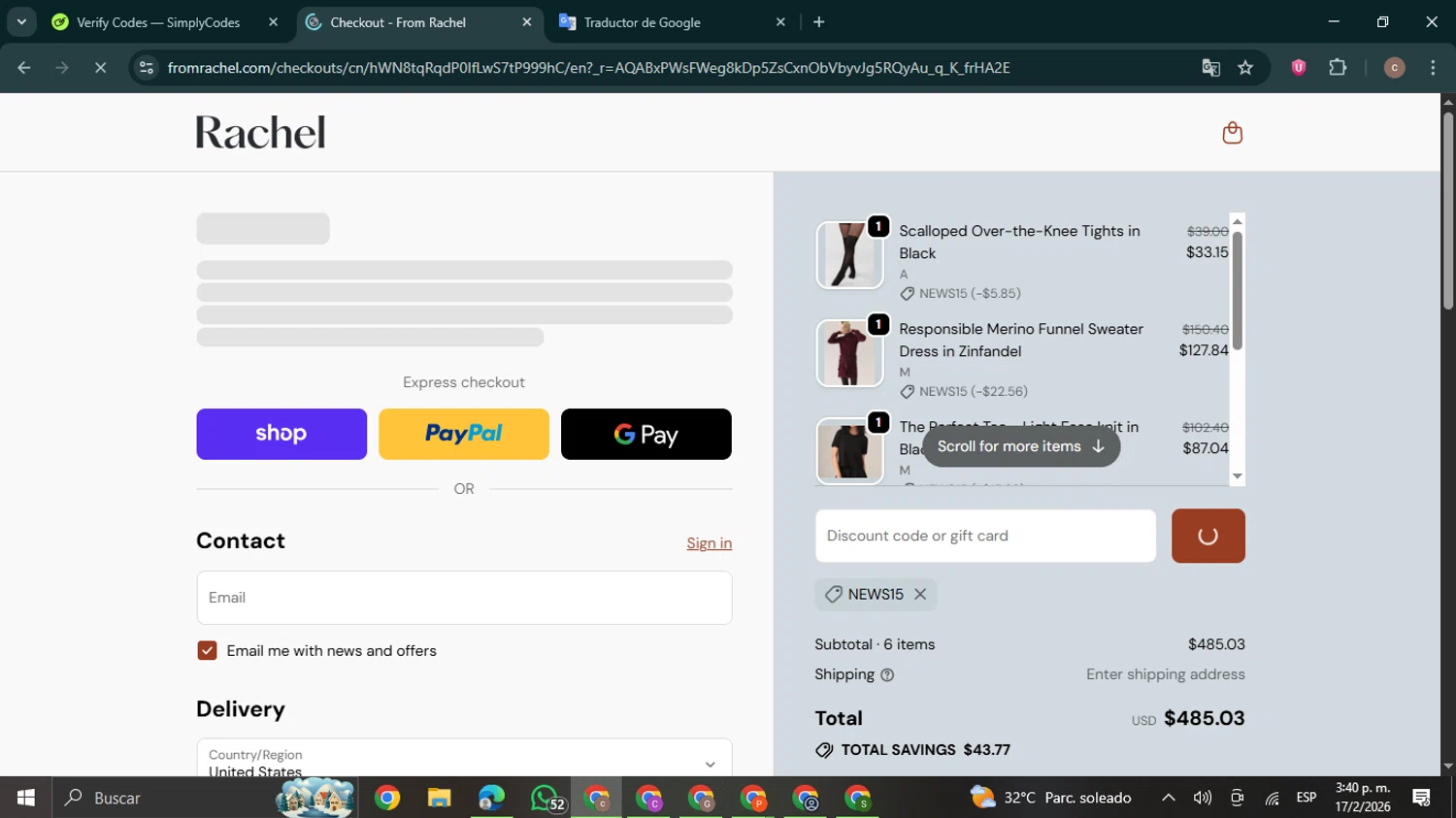Image resolution: width=1456 pixels, height=818 pixels.
Task: Open Merino Funnel Sweater Dress thumbnail
Action: click(849, 353)
